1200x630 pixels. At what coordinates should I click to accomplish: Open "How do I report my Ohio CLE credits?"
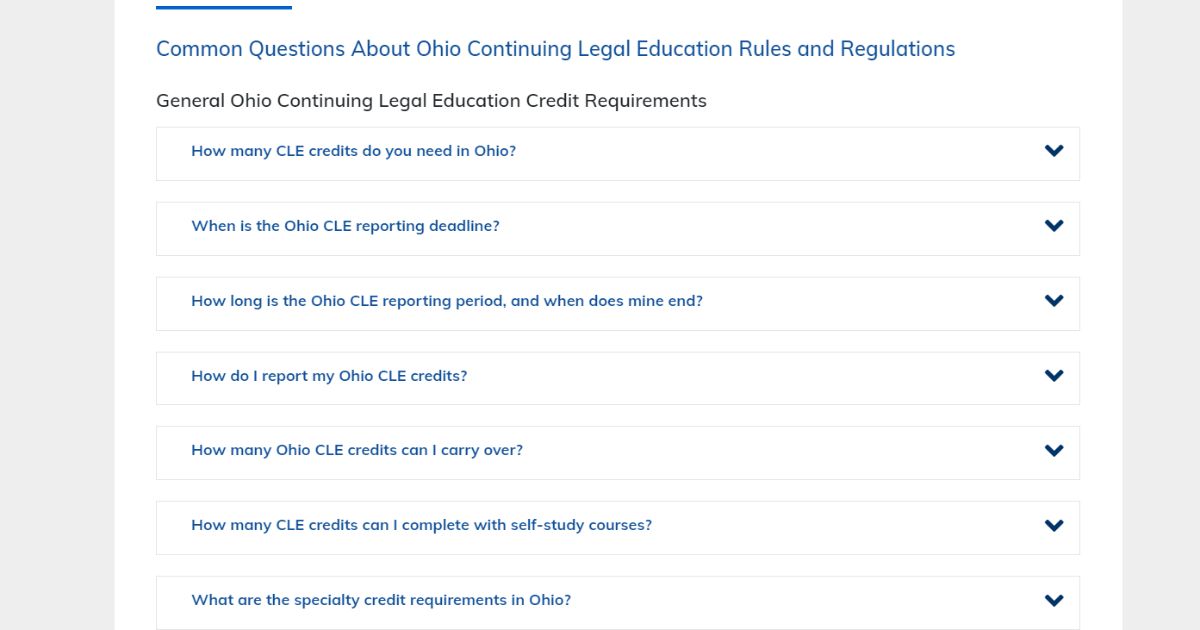[329, 376]
